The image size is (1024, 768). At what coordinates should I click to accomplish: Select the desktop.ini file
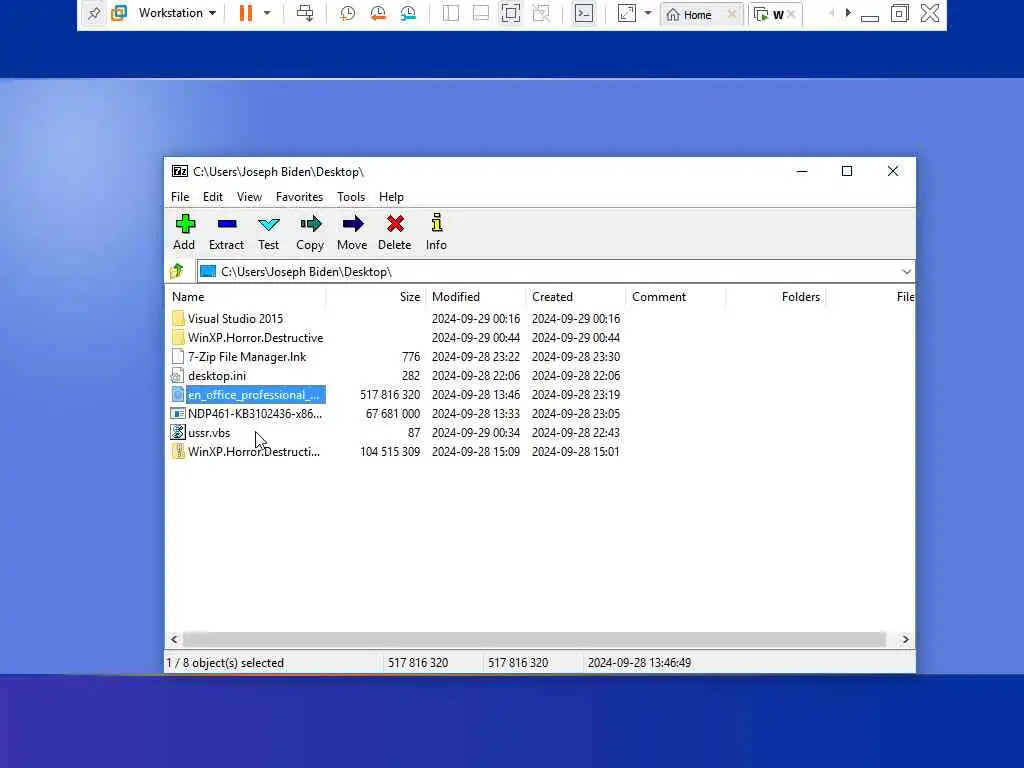(x=217, y=376)
